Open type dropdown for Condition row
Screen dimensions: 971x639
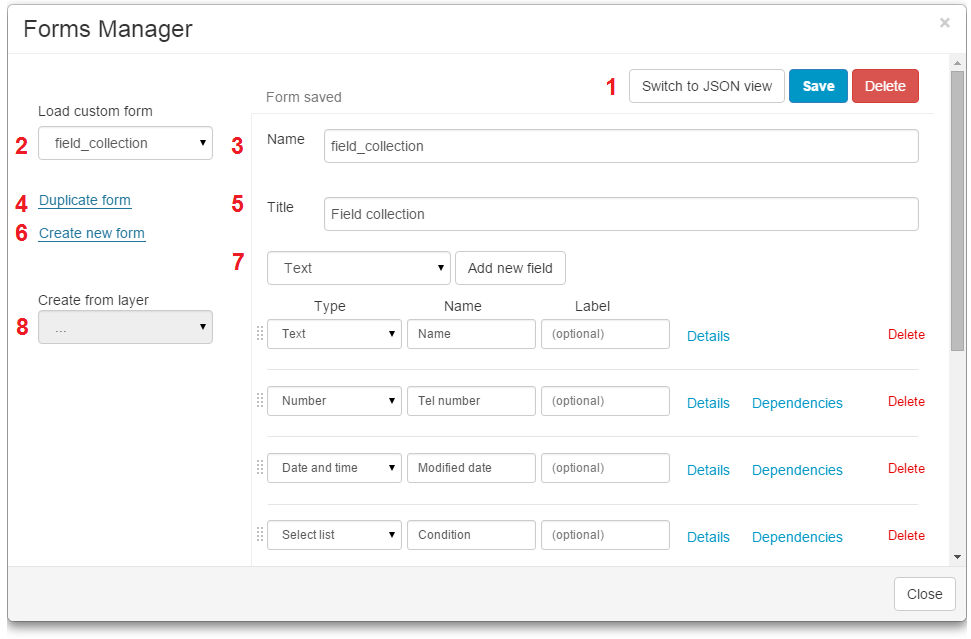tap(334, 535)
